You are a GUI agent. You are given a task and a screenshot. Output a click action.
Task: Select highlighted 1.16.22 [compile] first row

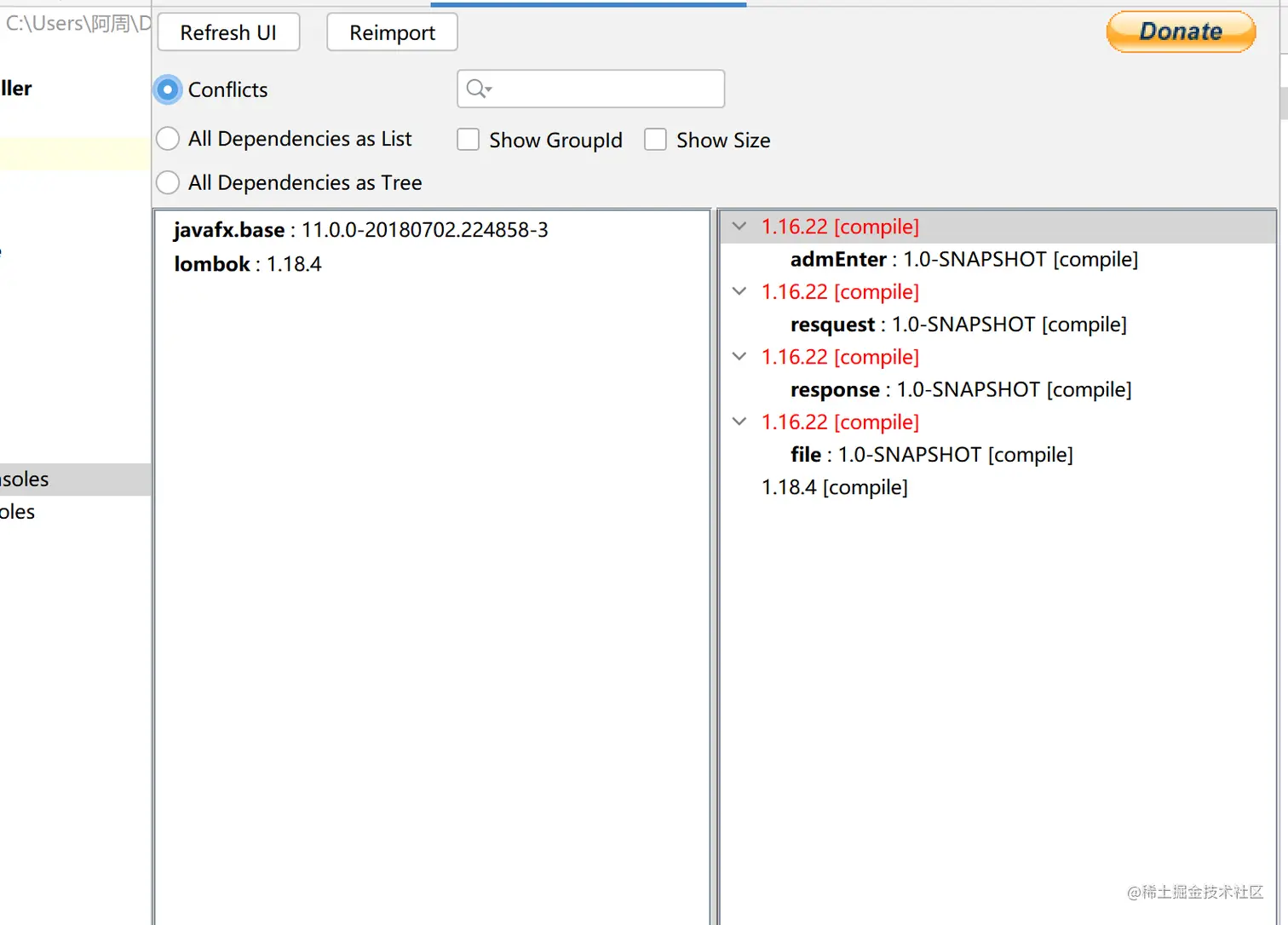(x=840, y=227)
